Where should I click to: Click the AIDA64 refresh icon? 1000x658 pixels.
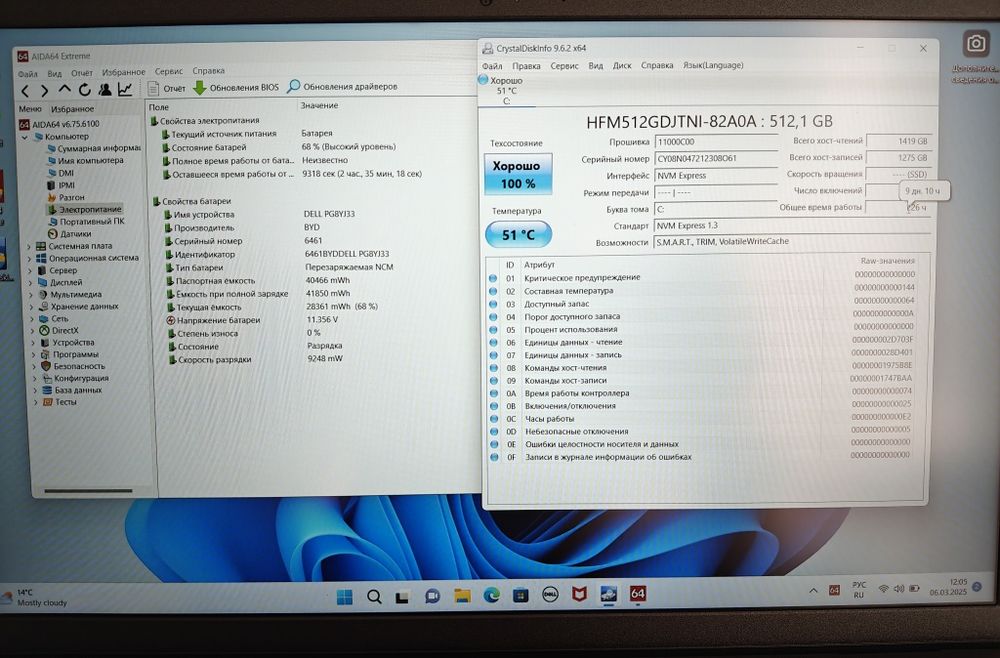[x=85, y=90]
